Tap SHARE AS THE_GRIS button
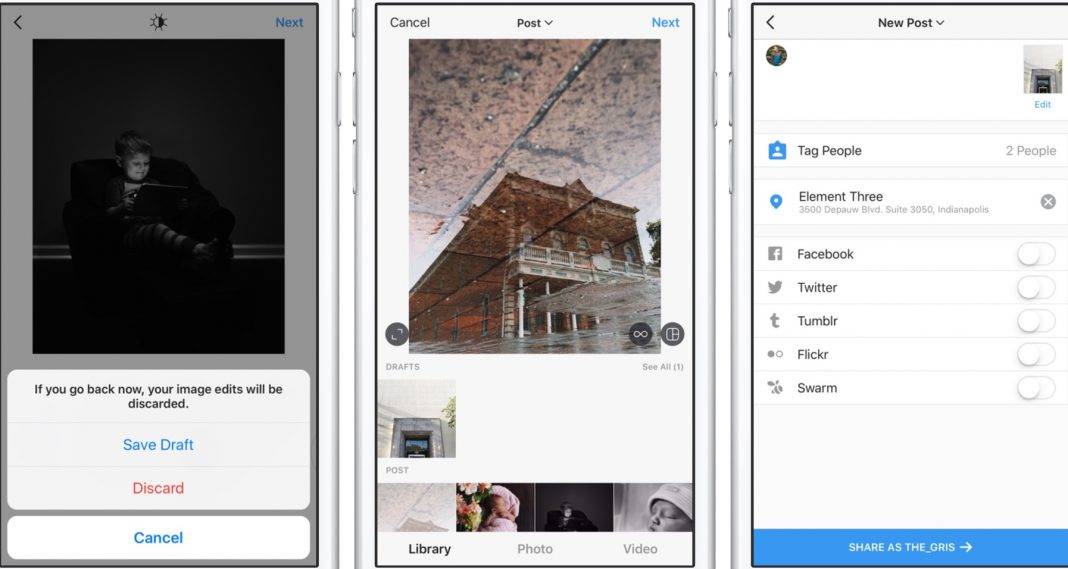 911,547
